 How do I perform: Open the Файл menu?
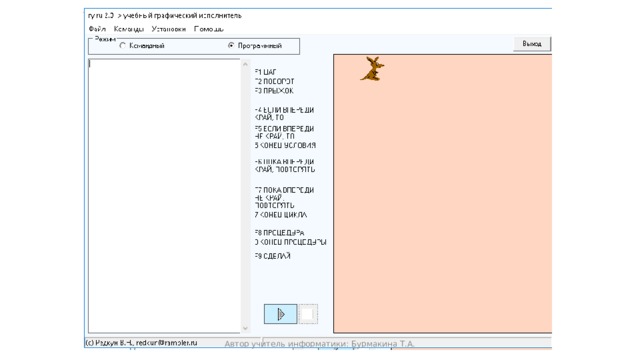point(97,29)
